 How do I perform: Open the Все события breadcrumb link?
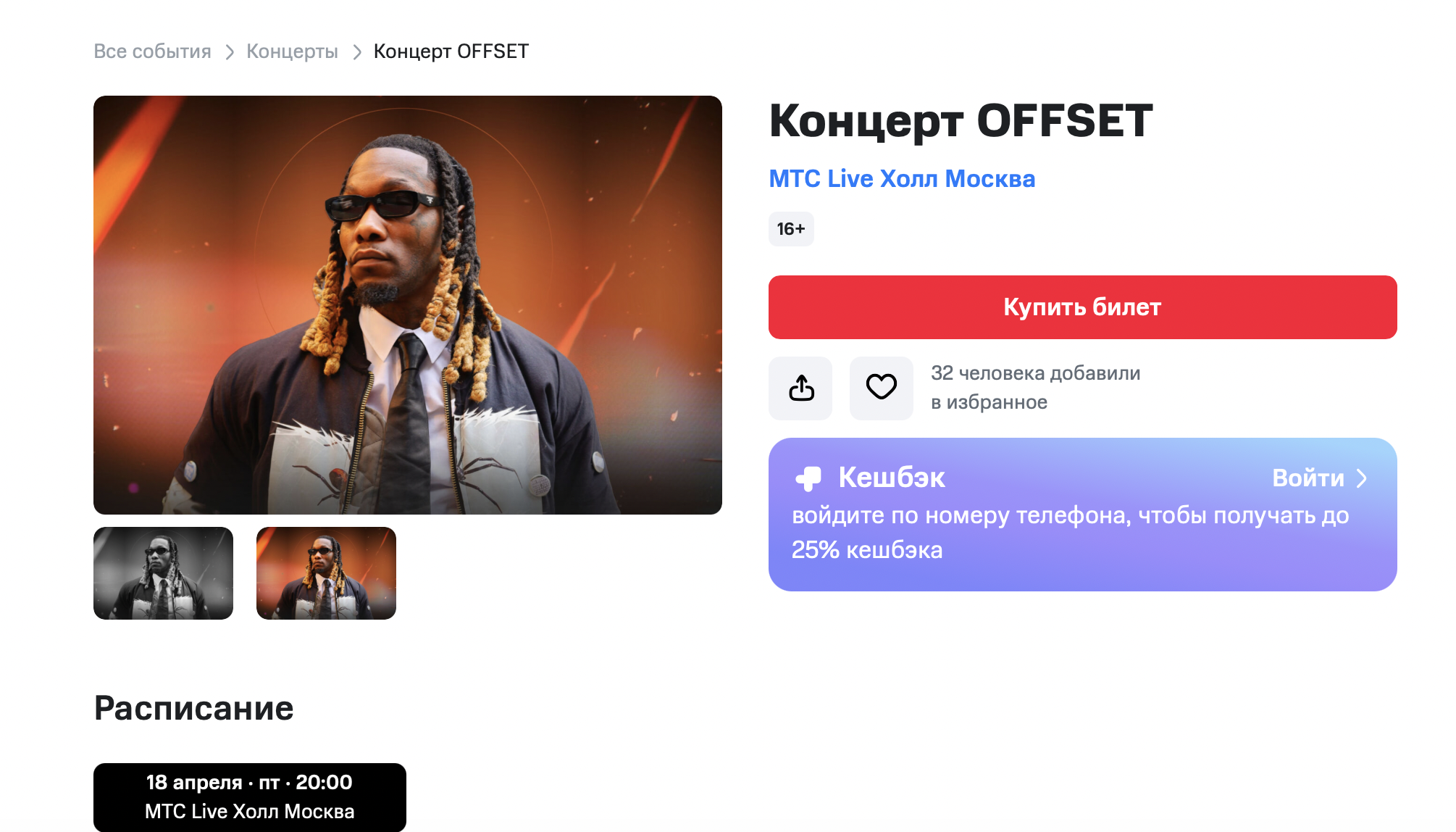[x=152, y=51]
